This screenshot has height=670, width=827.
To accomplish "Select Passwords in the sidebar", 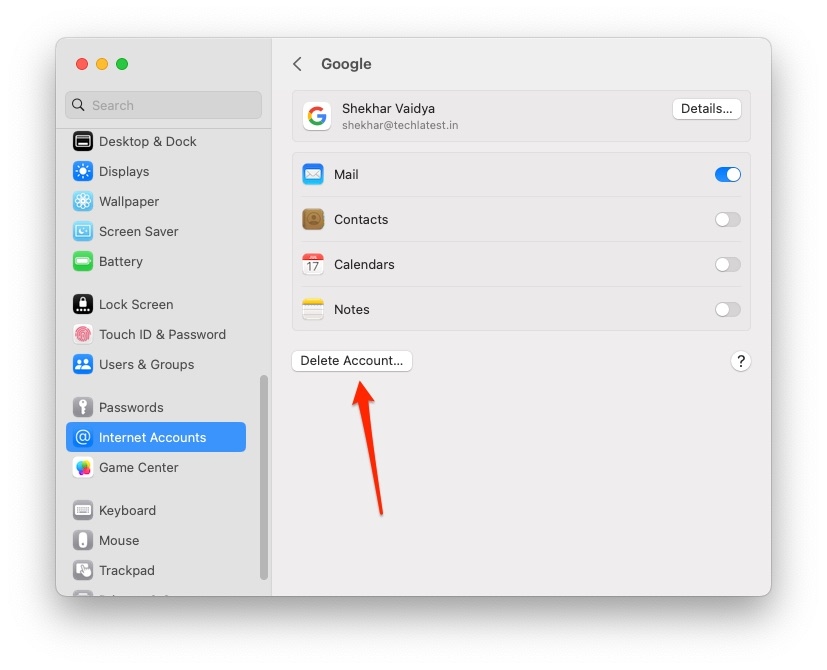I will point(156,407).
